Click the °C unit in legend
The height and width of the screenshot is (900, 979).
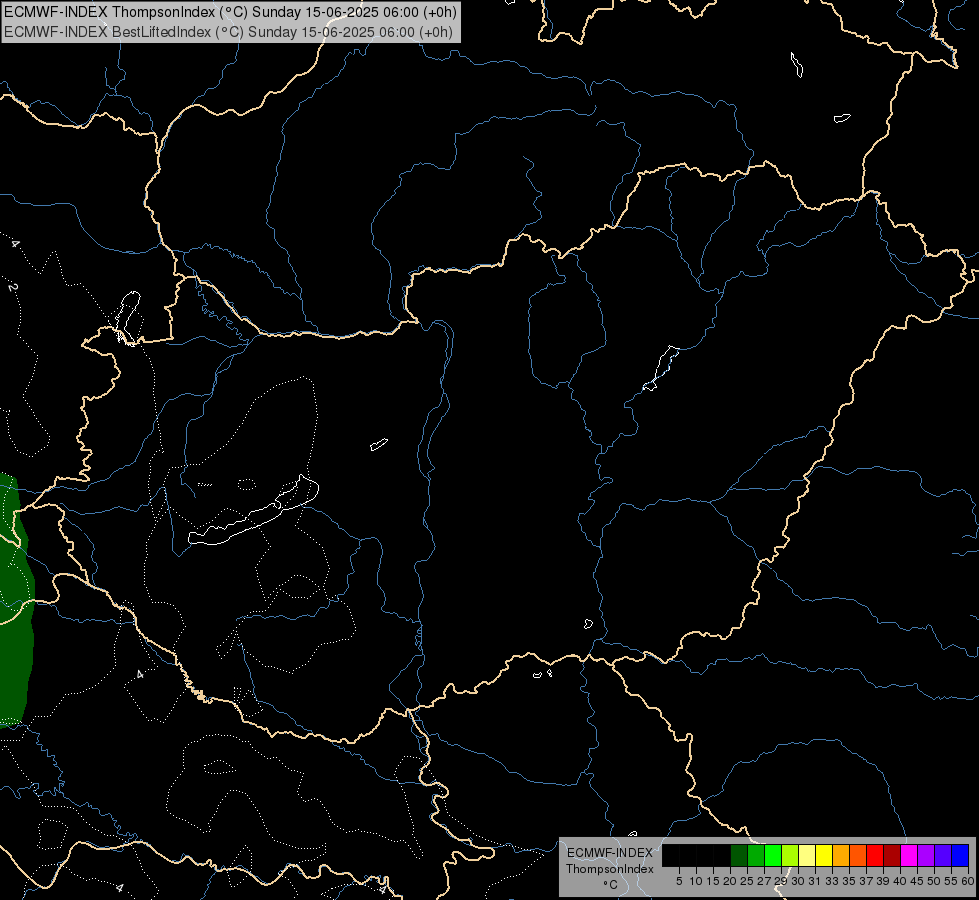[610, 884]
